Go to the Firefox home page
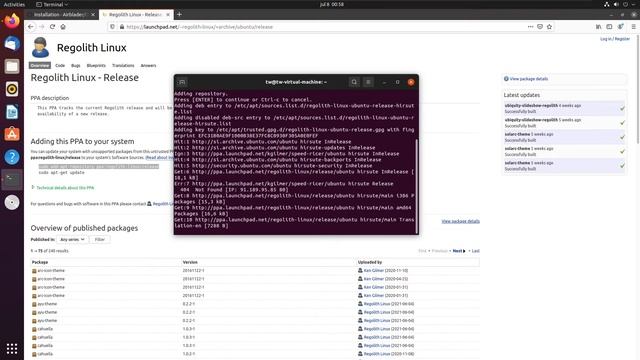The image size is (640, 360). click(63, 27)
